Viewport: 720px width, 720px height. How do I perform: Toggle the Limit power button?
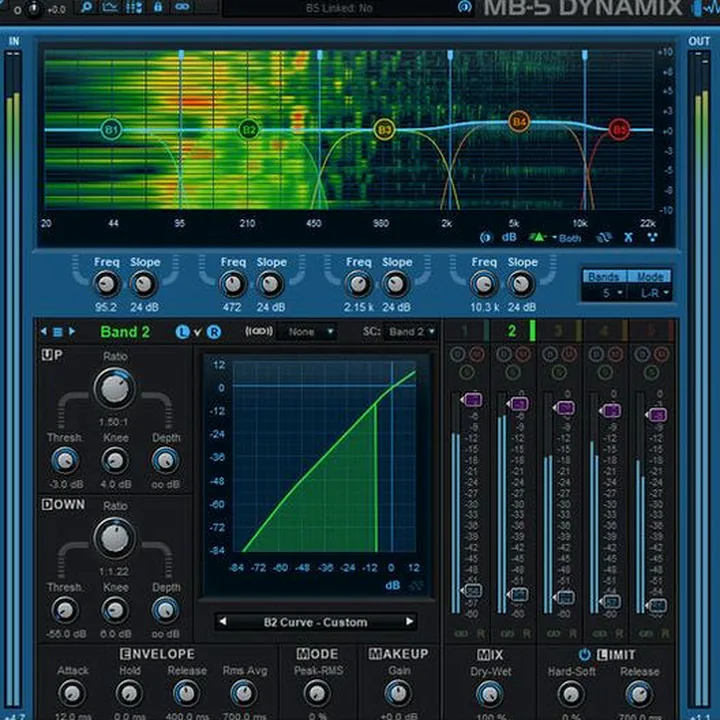(585, 654)
